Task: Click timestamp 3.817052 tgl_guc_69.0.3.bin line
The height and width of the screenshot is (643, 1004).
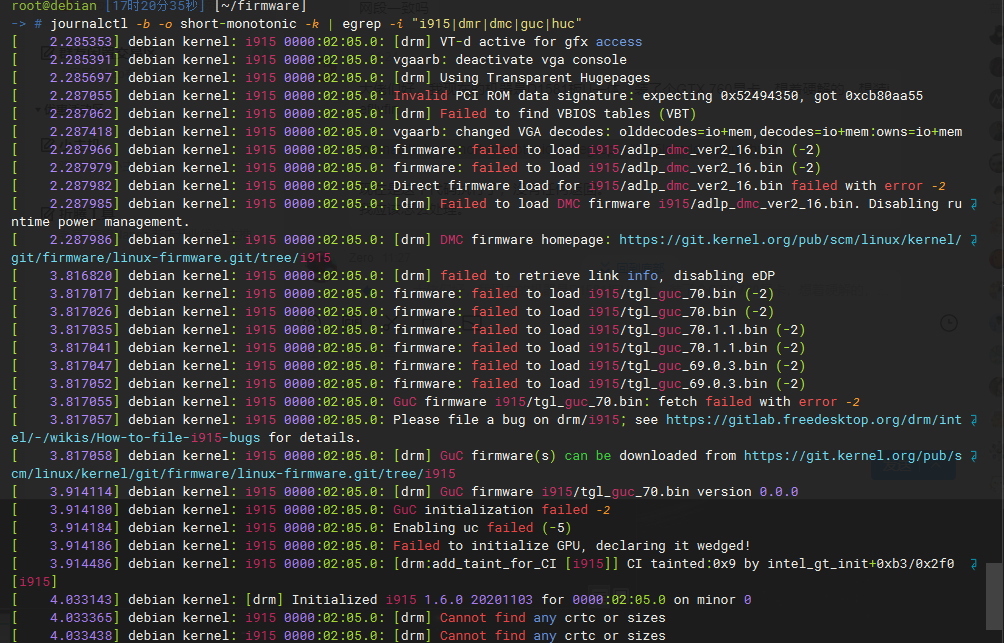Action: (x=81, y=383)
